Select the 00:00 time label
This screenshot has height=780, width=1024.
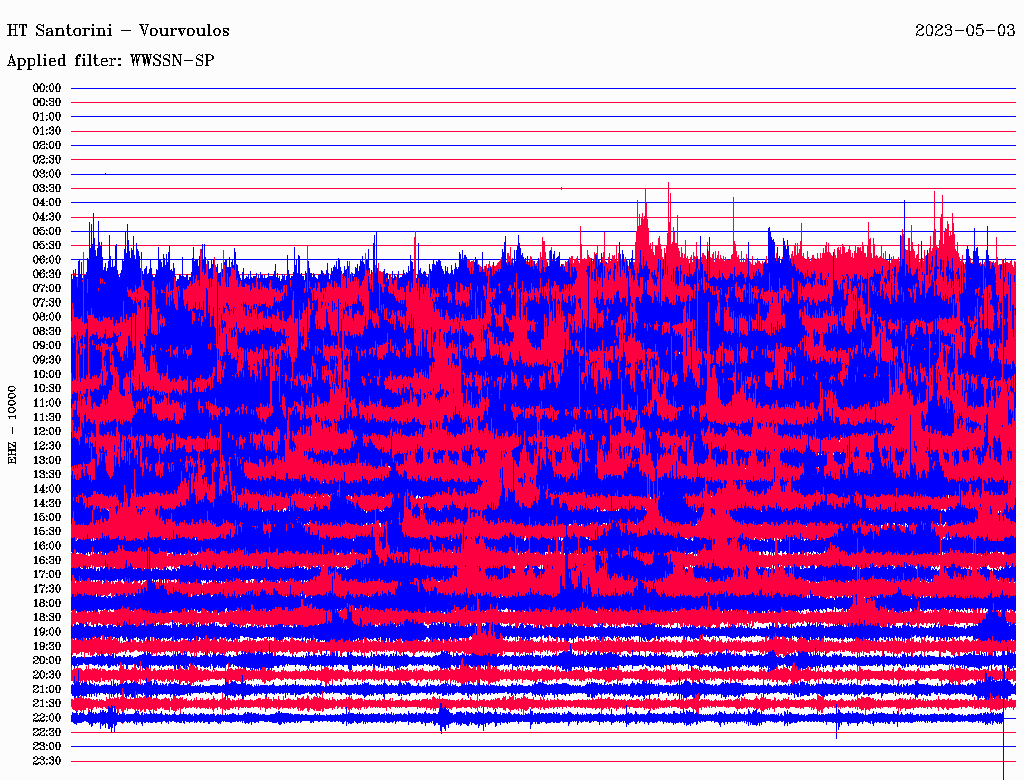[x=47, y=88]
